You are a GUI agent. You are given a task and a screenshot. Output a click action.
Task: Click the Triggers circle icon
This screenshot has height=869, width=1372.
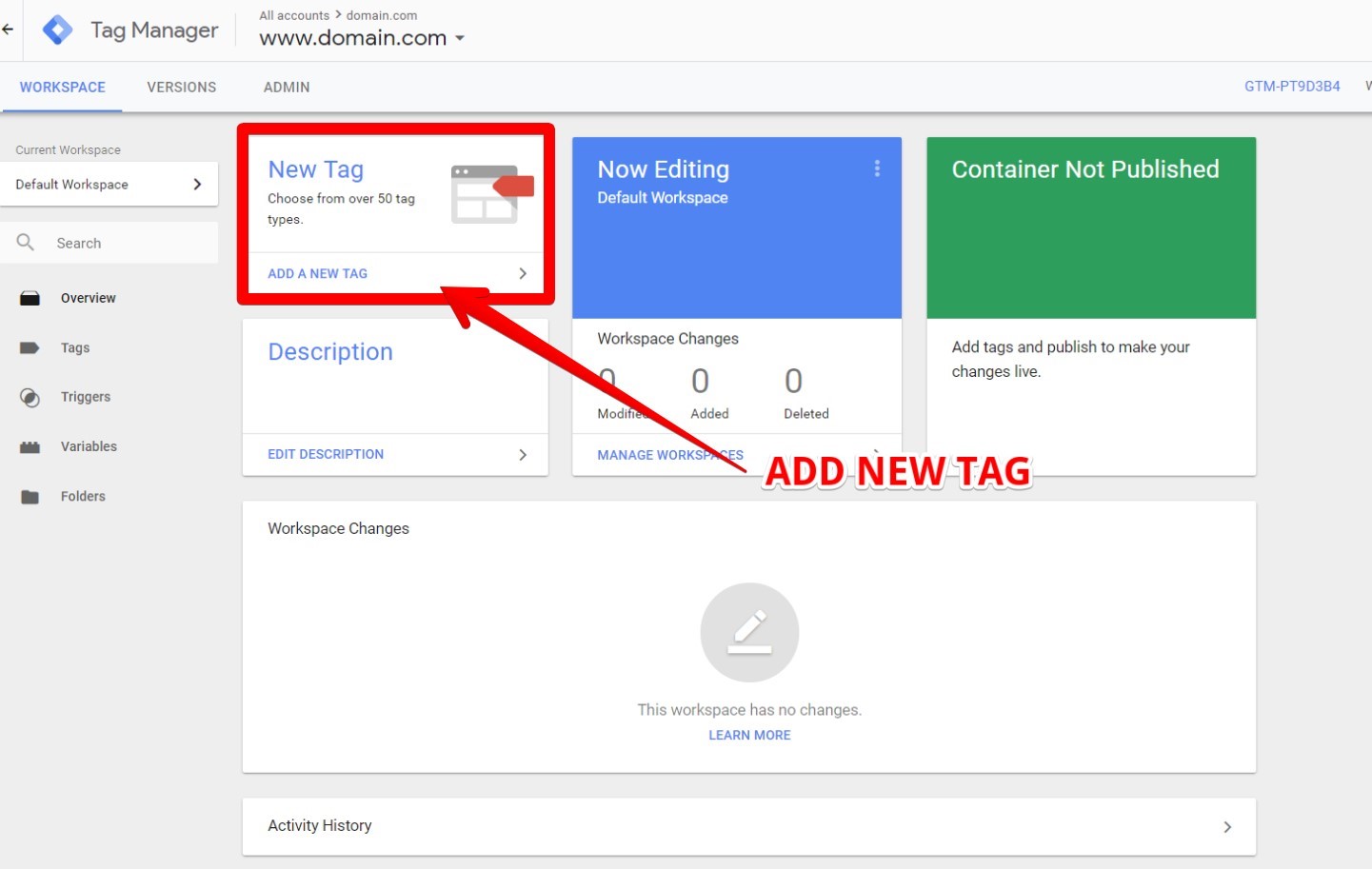(30, 398)
